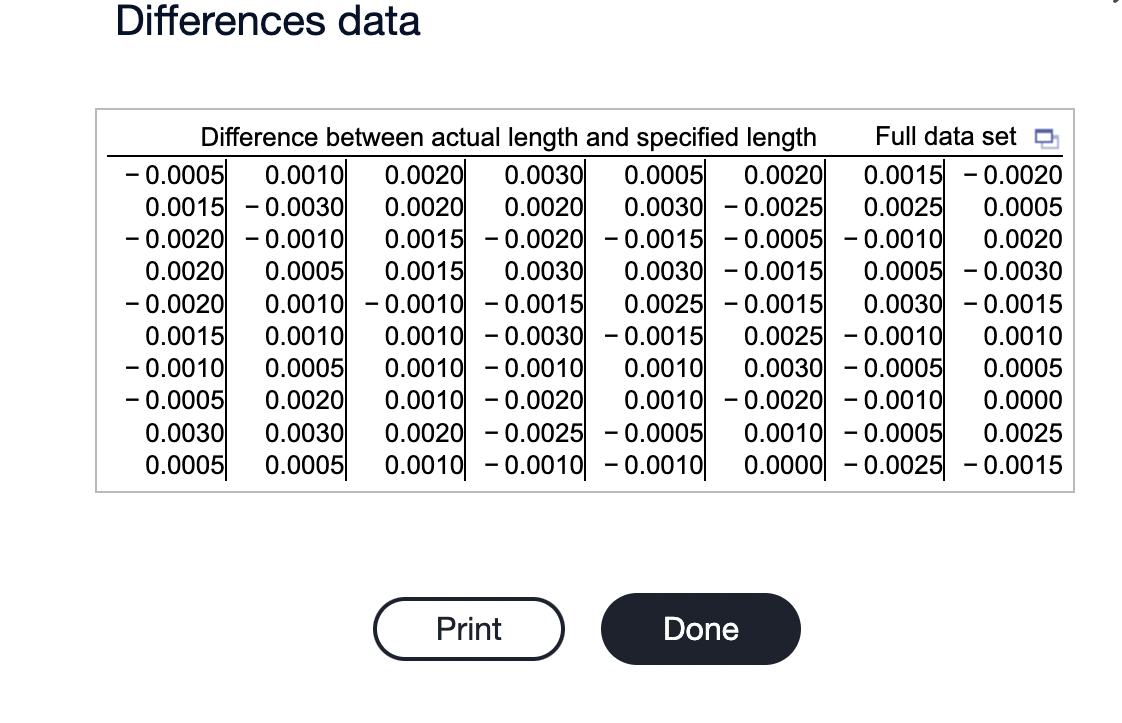Select -0.0005 in the third data row

click(x=774, y=239)
